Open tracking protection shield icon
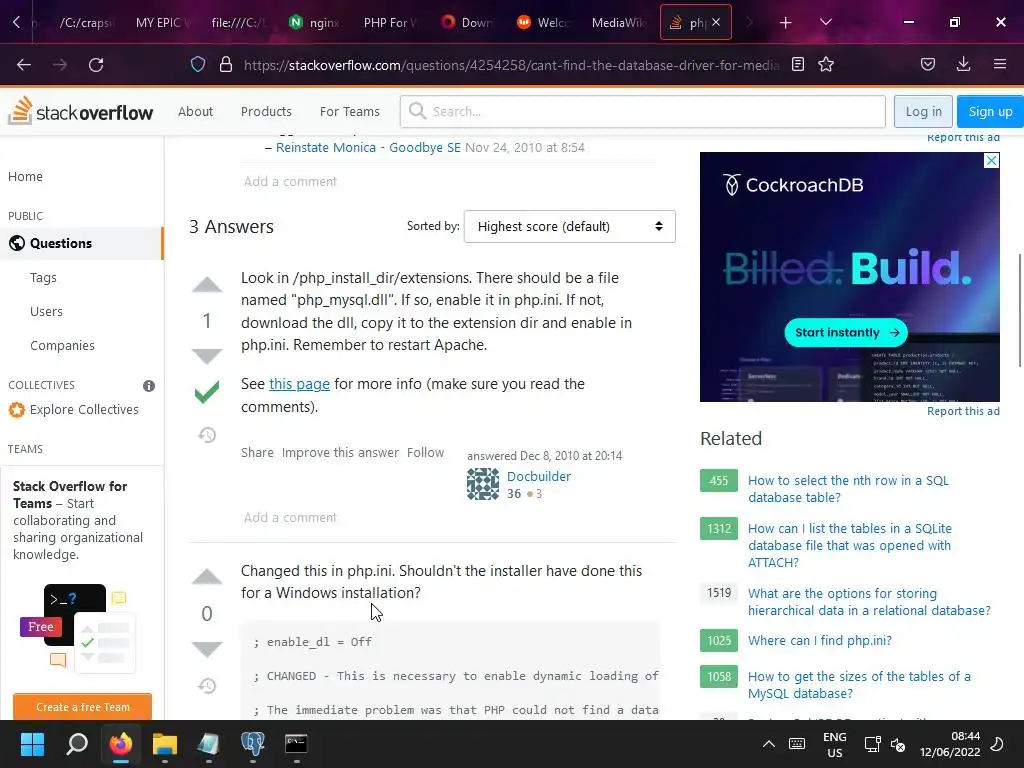Viewport: 1024px width, 768px height. pyautogui.click(x=198, y=64)
